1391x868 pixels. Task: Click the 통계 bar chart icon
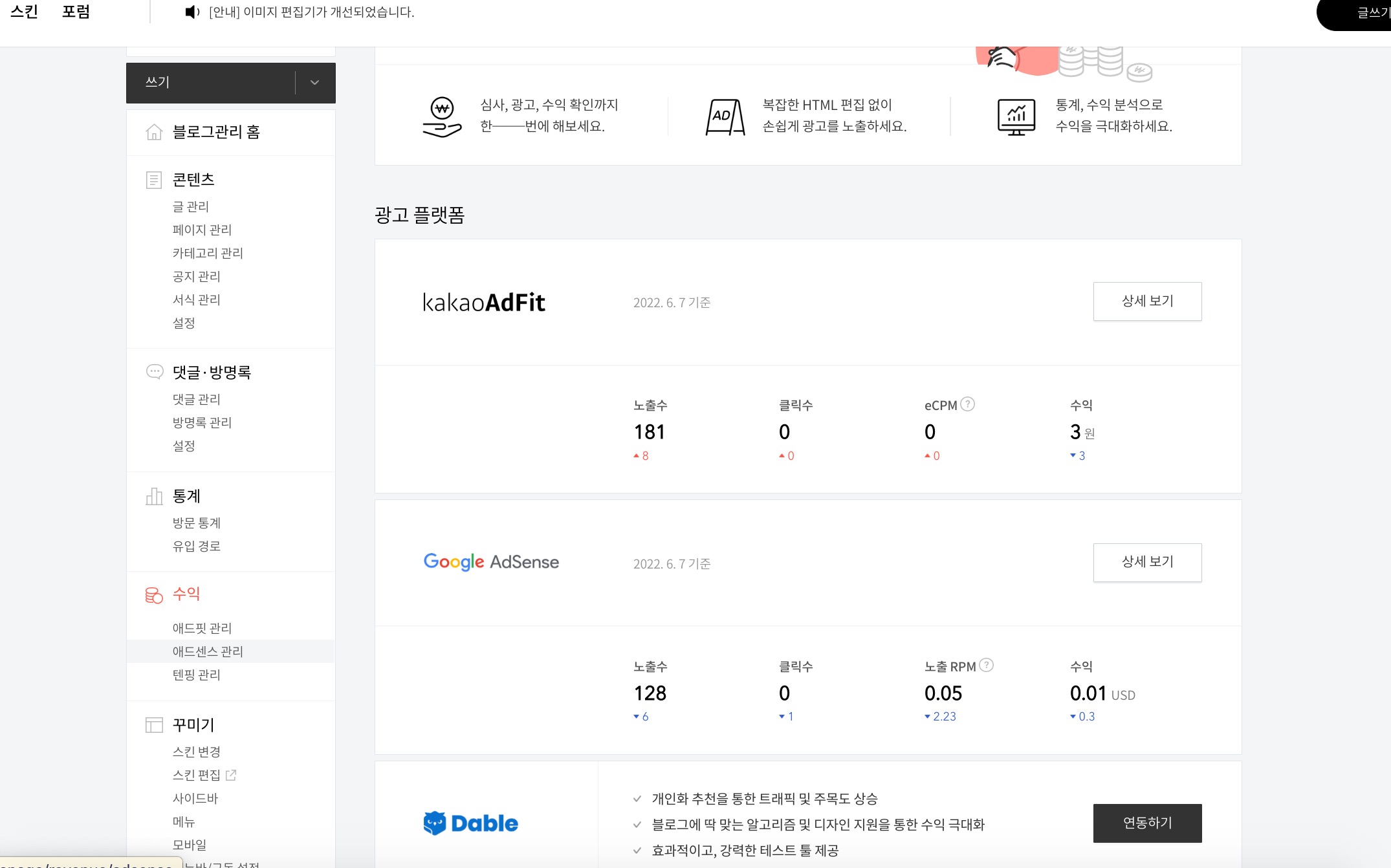click(154, 496)
